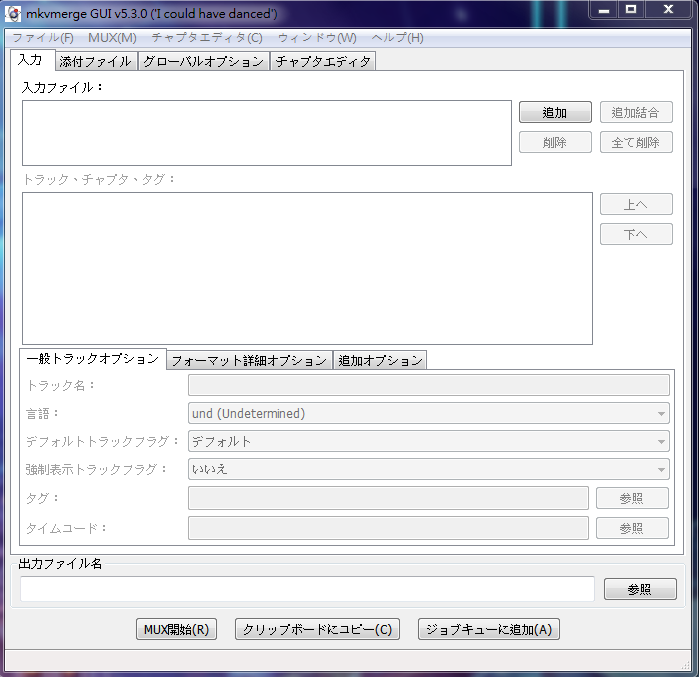
Task: Select the 追加オプション tab
Action: 380,360
